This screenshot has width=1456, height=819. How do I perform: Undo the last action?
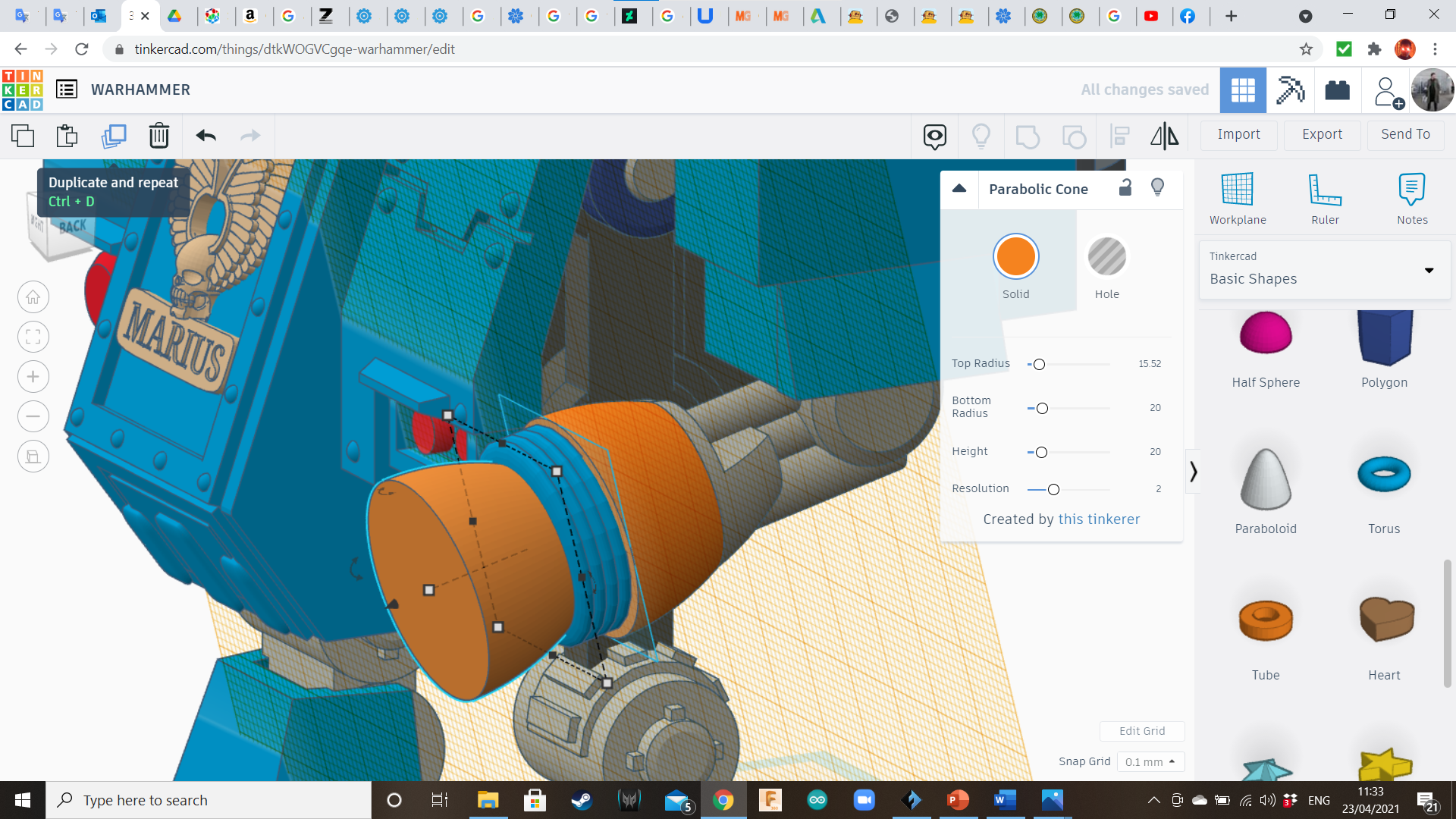click(x=206, y=136)
